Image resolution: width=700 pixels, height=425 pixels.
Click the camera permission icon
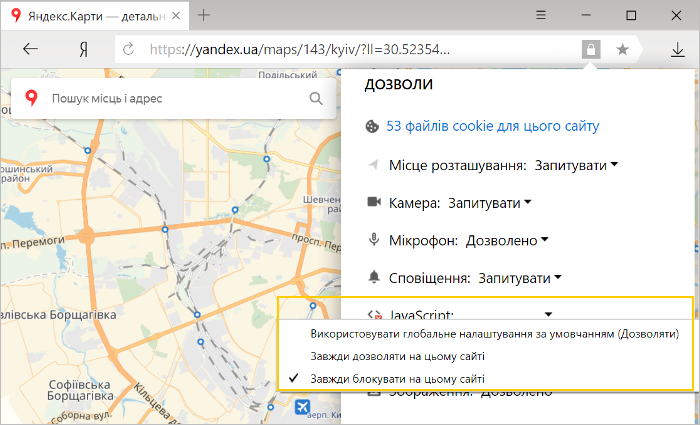(374, 202)
